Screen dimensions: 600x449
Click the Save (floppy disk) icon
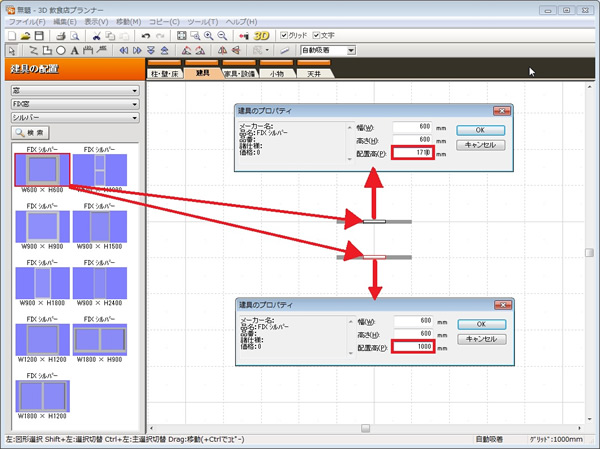pos(39,35)
